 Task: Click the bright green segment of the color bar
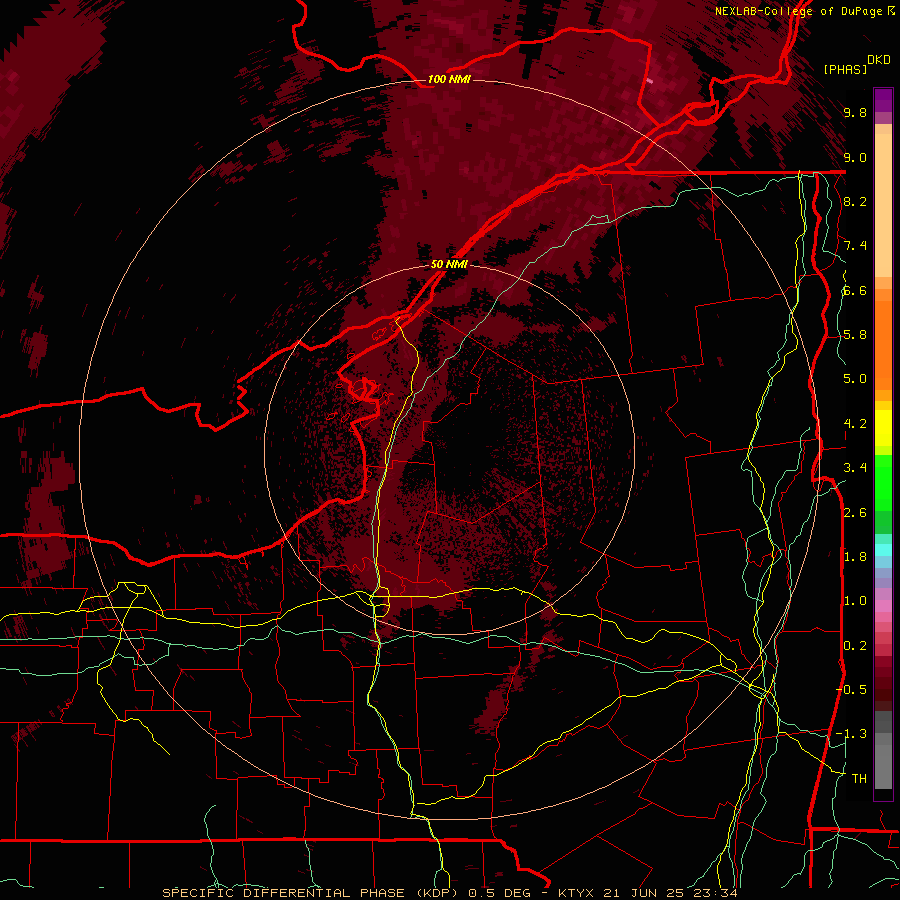click(x=883, y=483)
